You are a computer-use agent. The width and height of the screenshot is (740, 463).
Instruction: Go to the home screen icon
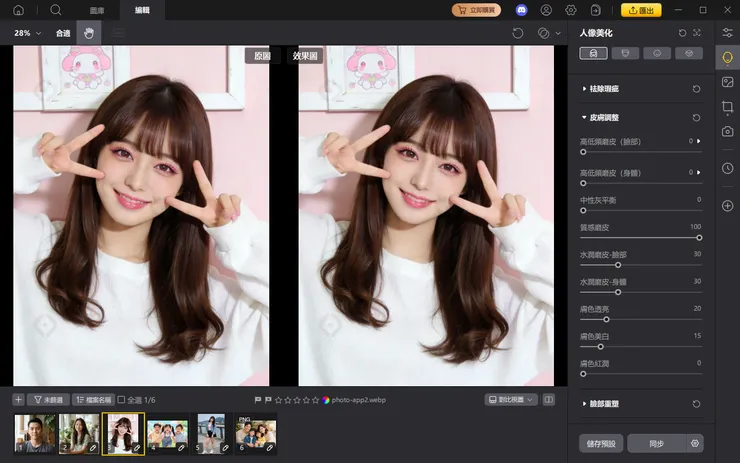click(18, 10)
